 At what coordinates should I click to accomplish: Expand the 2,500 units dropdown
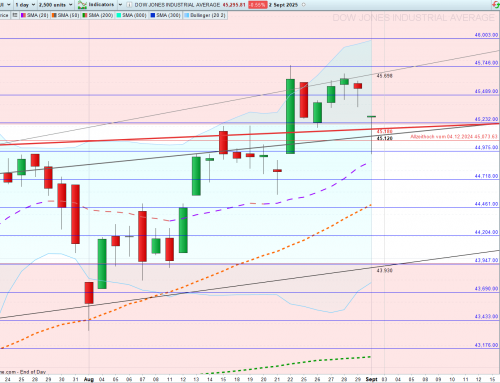click(56, 5)
